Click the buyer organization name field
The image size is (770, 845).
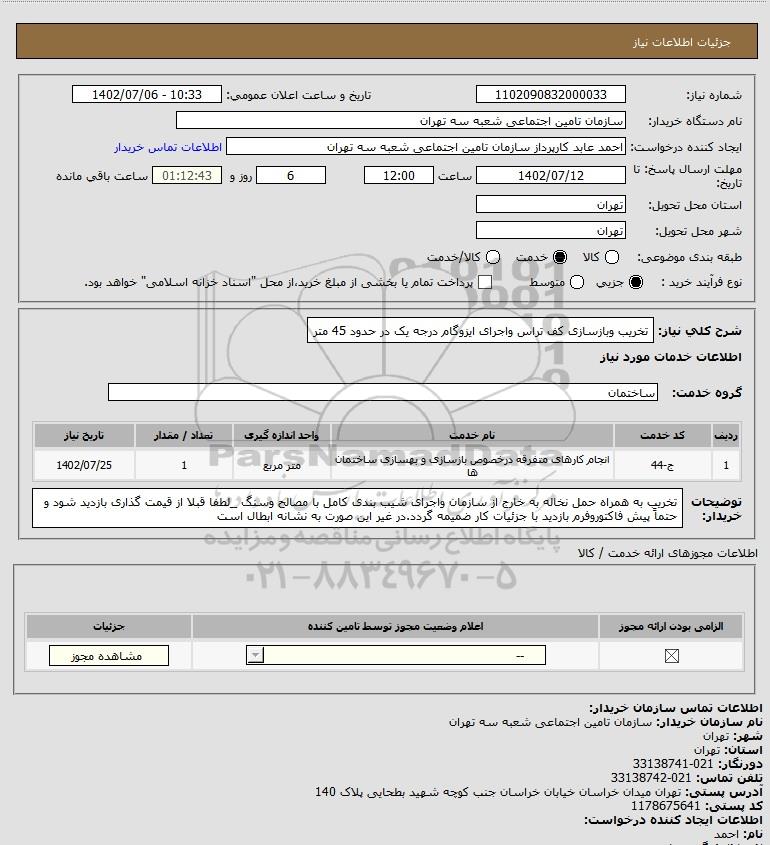click(401, 120)
